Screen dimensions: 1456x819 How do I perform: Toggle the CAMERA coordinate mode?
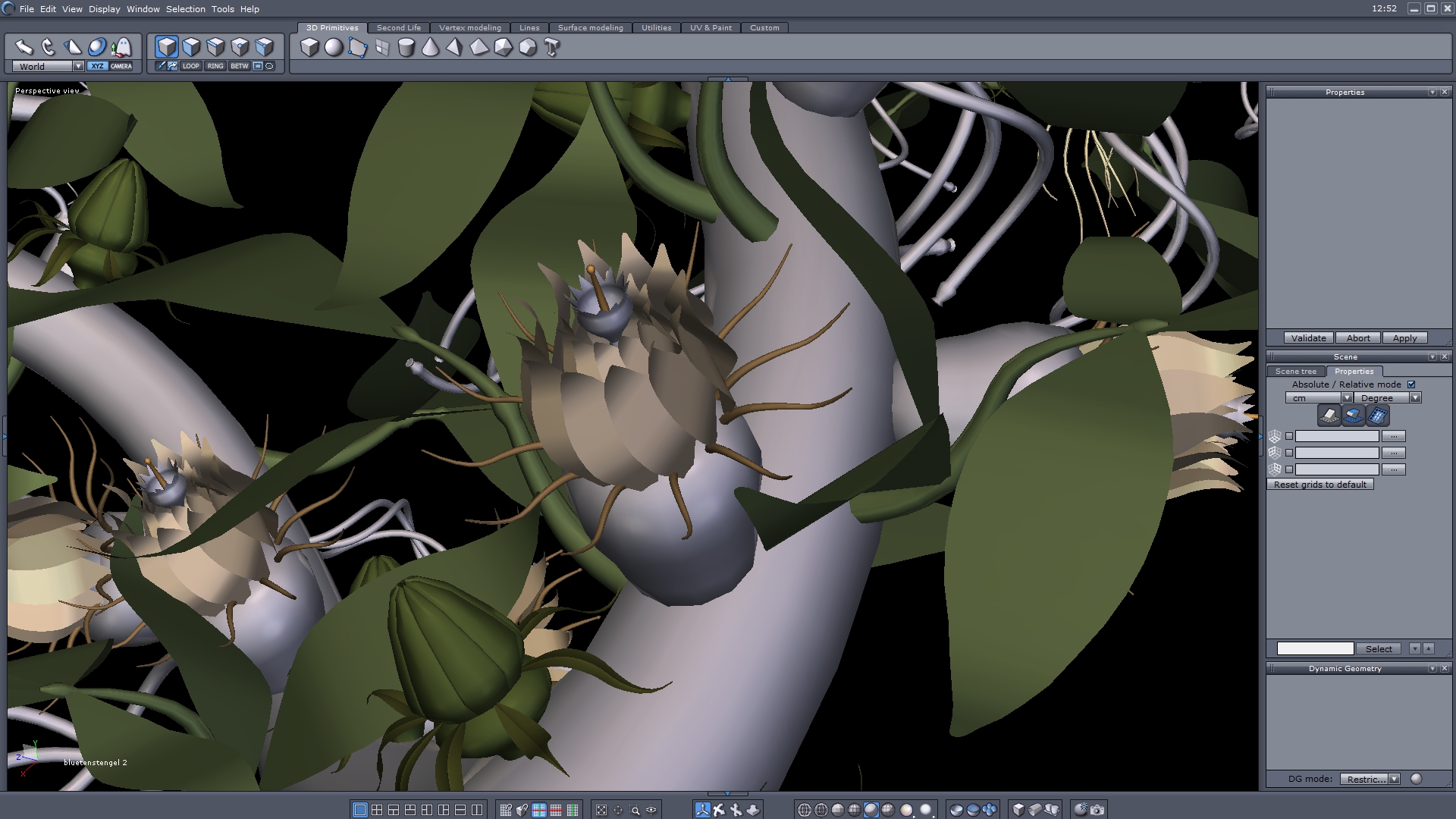click(x=121, y=66)
